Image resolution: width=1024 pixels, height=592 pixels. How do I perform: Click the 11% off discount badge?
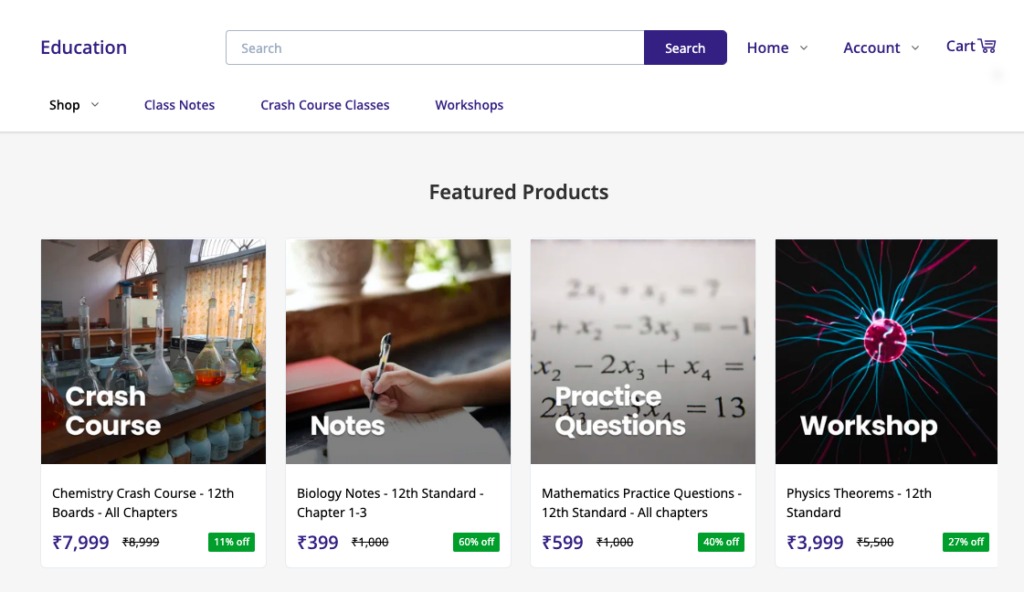[x=231, y=542]
